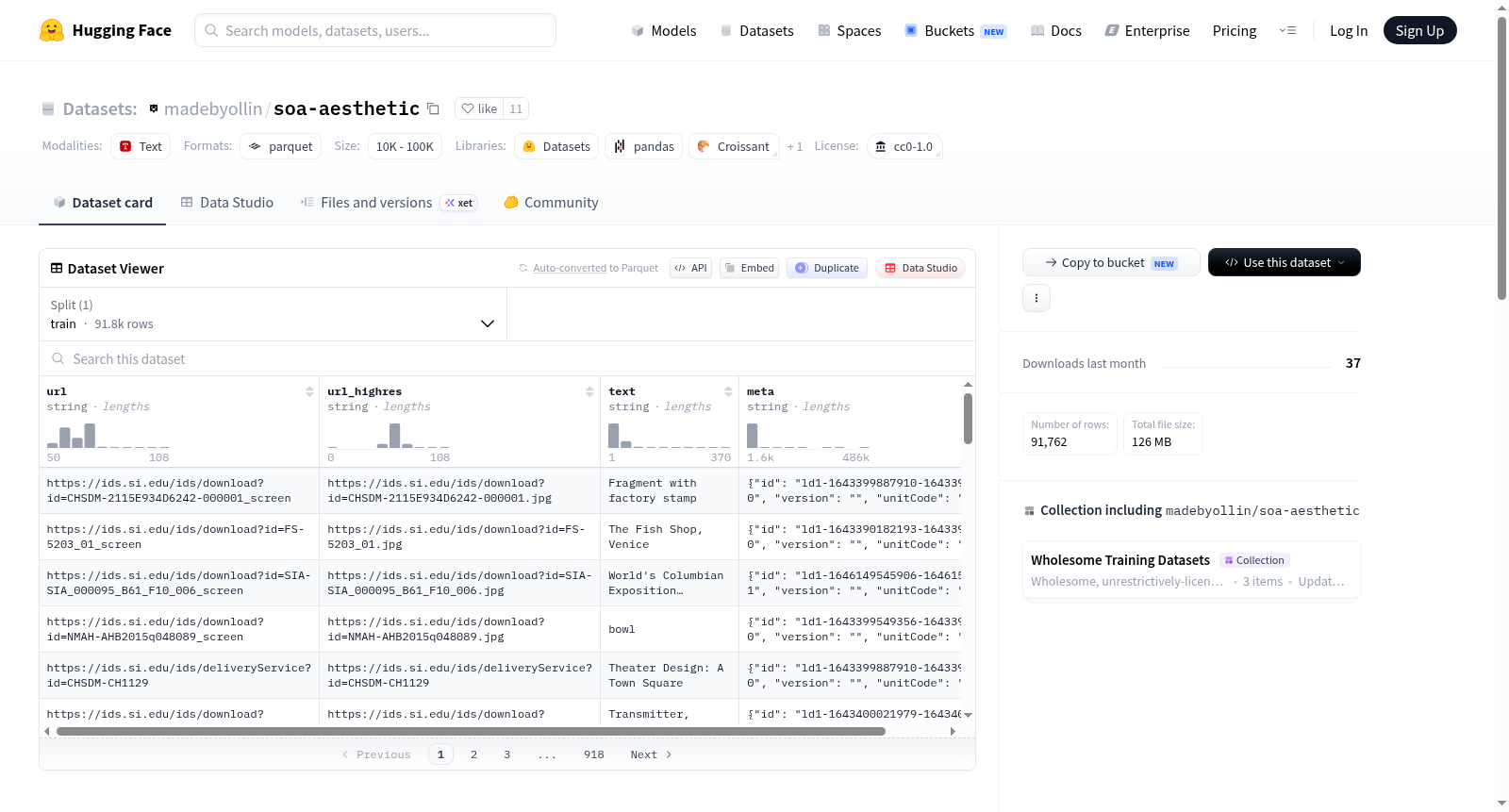Click the search magnifier in the dataset search

pyautogui.click(x=58, y=358)
